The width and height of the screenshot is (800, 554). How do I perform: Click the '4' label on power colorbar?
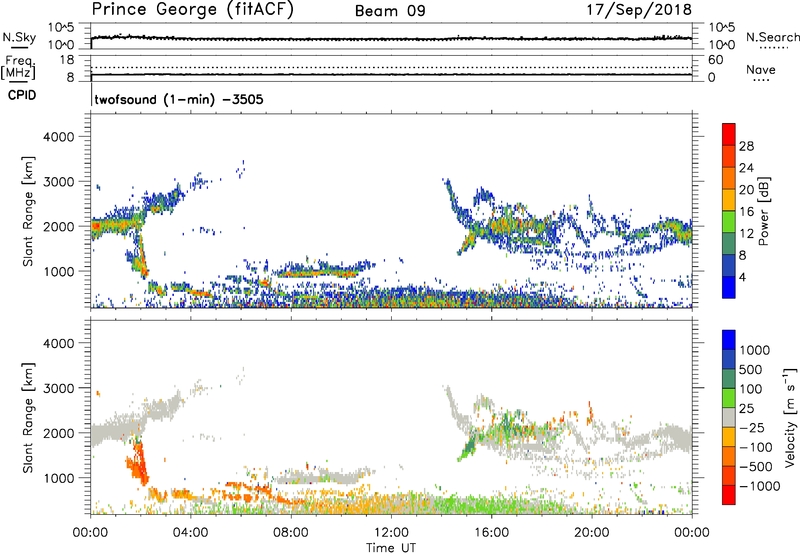click(742, 277)
